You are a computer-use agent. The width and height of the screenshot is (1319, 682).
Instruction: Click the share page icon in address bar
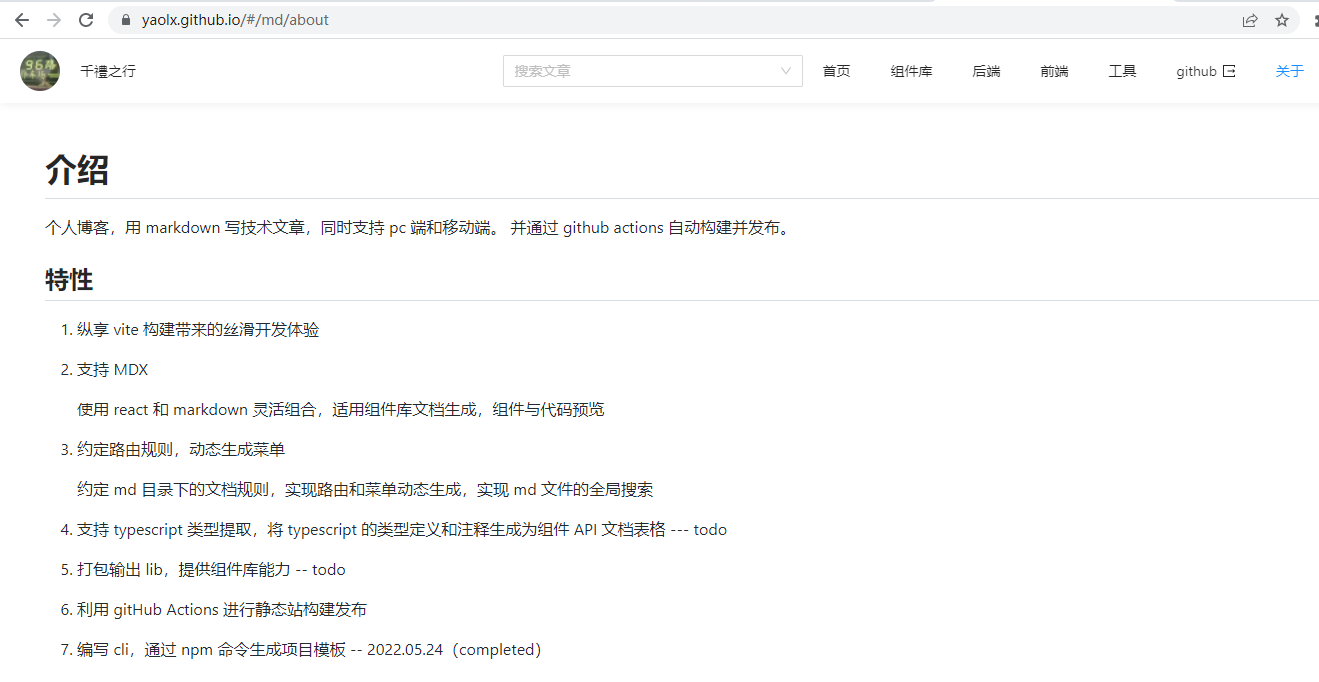(x=1250, y=20)
